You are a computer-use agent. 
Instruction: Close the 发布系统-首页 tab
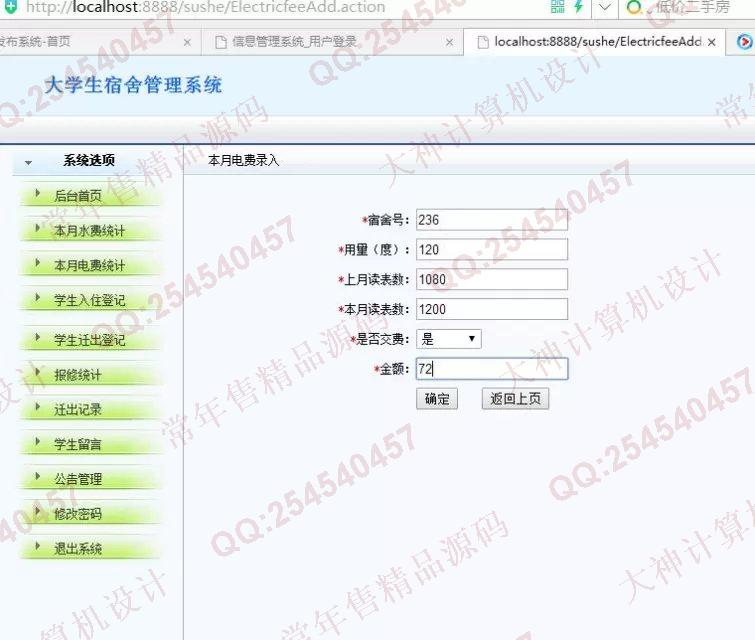click(187, 42)
